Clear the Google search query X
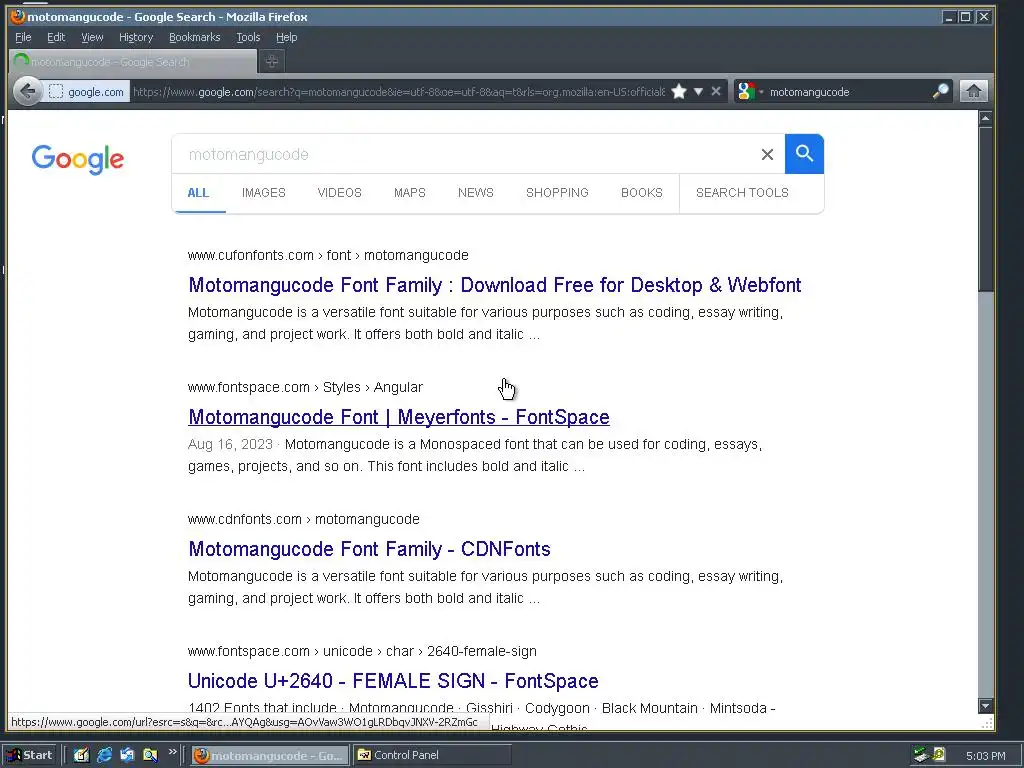The width and height of the screenshot is (1024, 768). click(767, 154)
